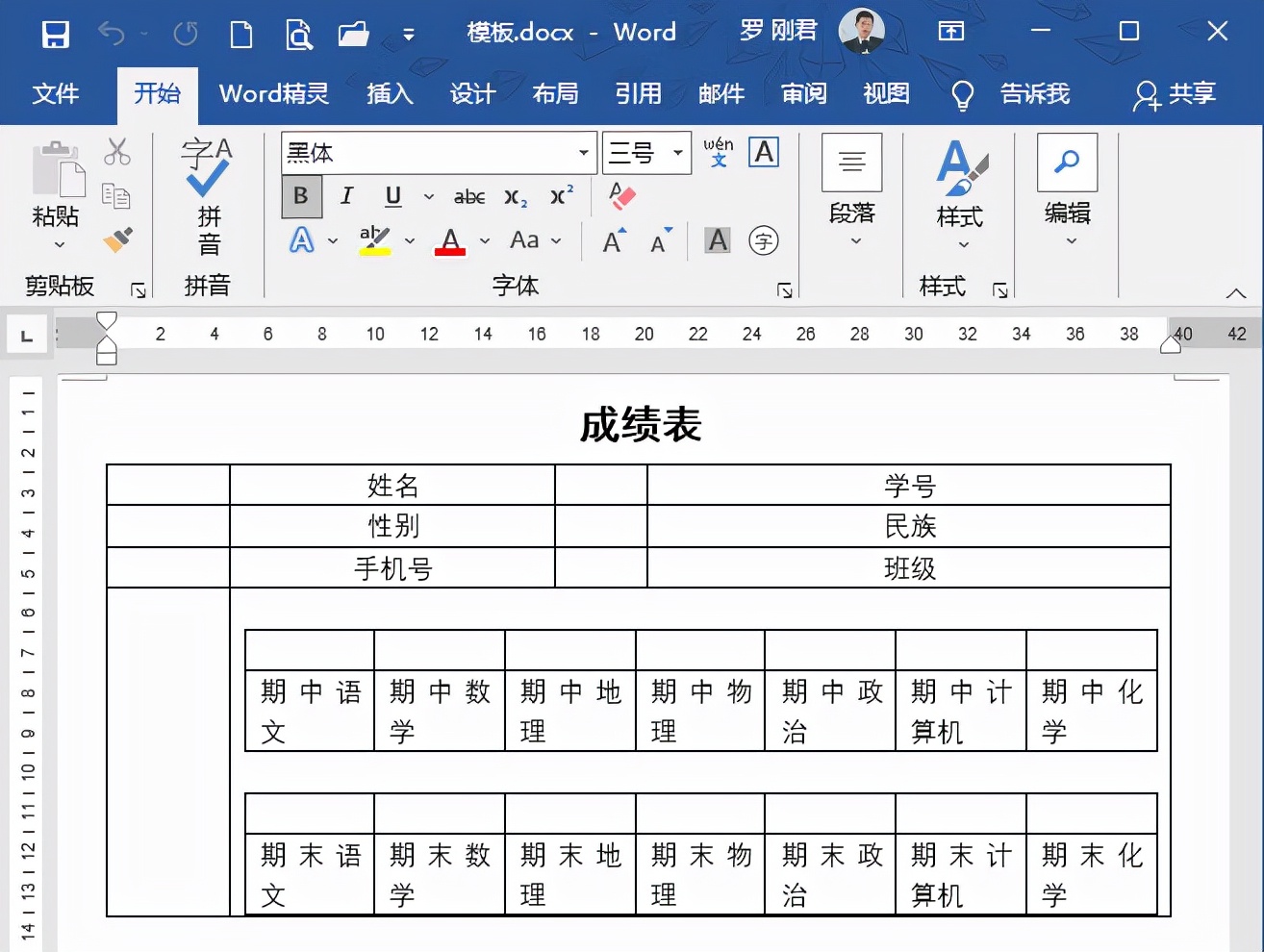Switch to the 布局 tab
Image resolution: width=1264 pixels, height=952 pixels.
(x=555, y=93)
